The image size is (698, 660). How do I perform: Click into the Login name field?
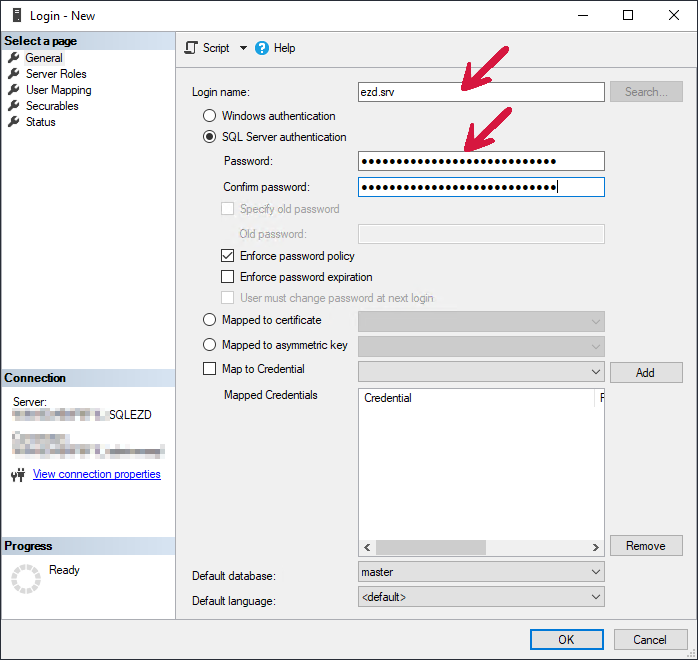pos(481,91)
